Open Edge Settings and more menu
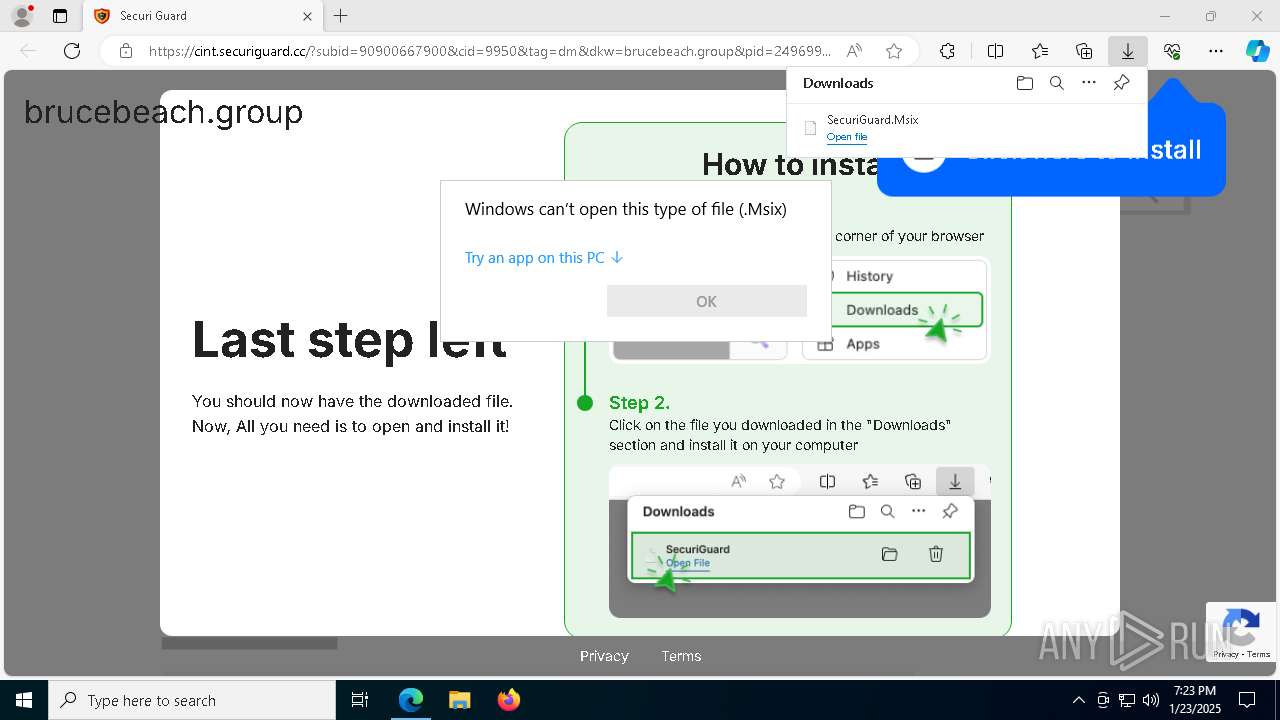1280x720 pixels. [x=1216, y=51]
